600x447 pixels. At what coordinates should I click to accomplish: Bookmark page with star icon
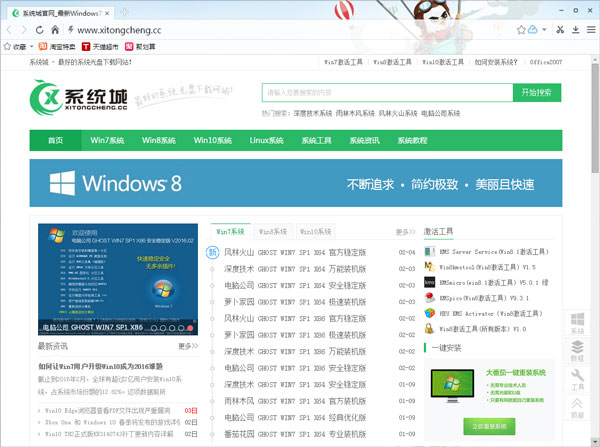tap(521, 29)
